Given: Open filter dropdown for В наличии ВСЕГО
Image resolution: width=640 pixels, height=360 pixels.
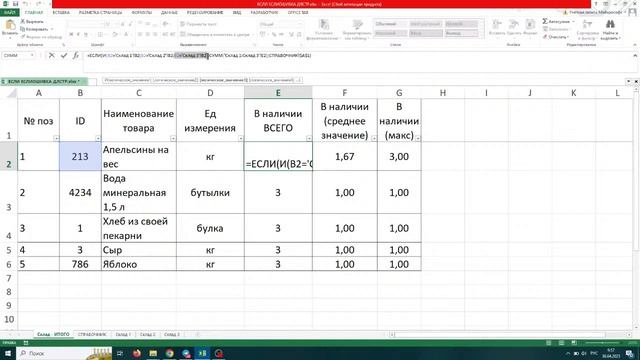Looking at the screenshot, I should (309, 138).
